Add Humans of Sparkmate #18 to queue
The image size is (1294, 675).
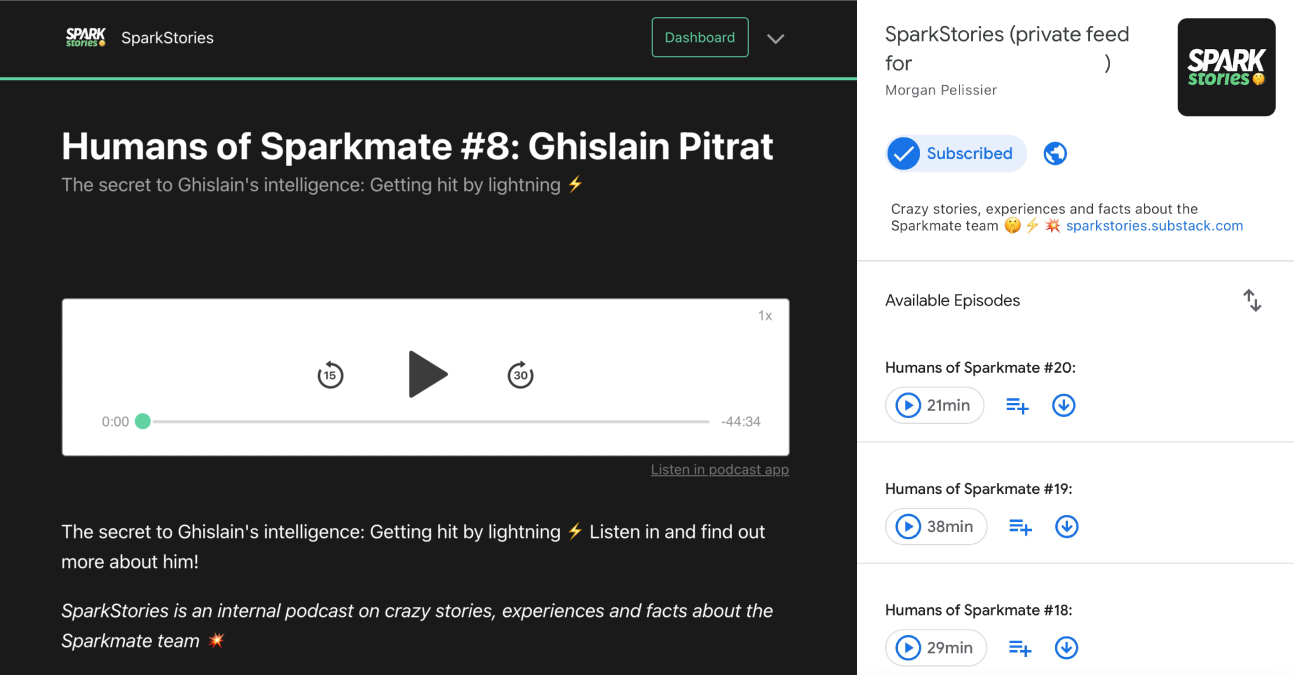tap(1020, 648)
